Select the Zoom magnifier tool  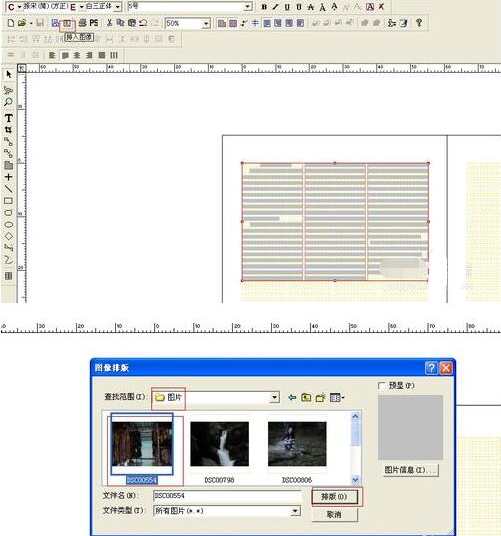(8, 102)
